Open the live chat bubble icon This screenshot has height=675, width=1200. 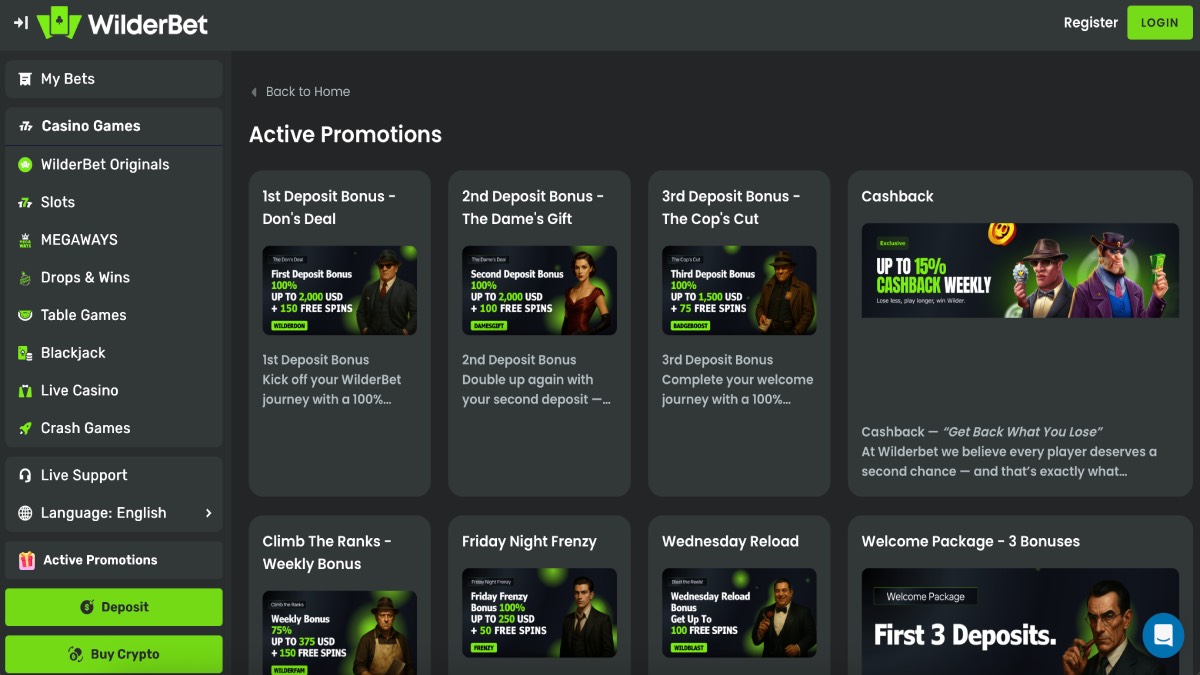point(1162,634)
